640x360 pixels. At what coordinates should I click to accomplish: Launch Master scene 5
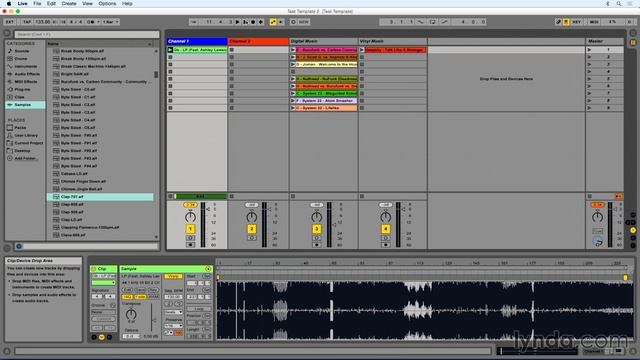pyautogui.click(x=589, y=79)
